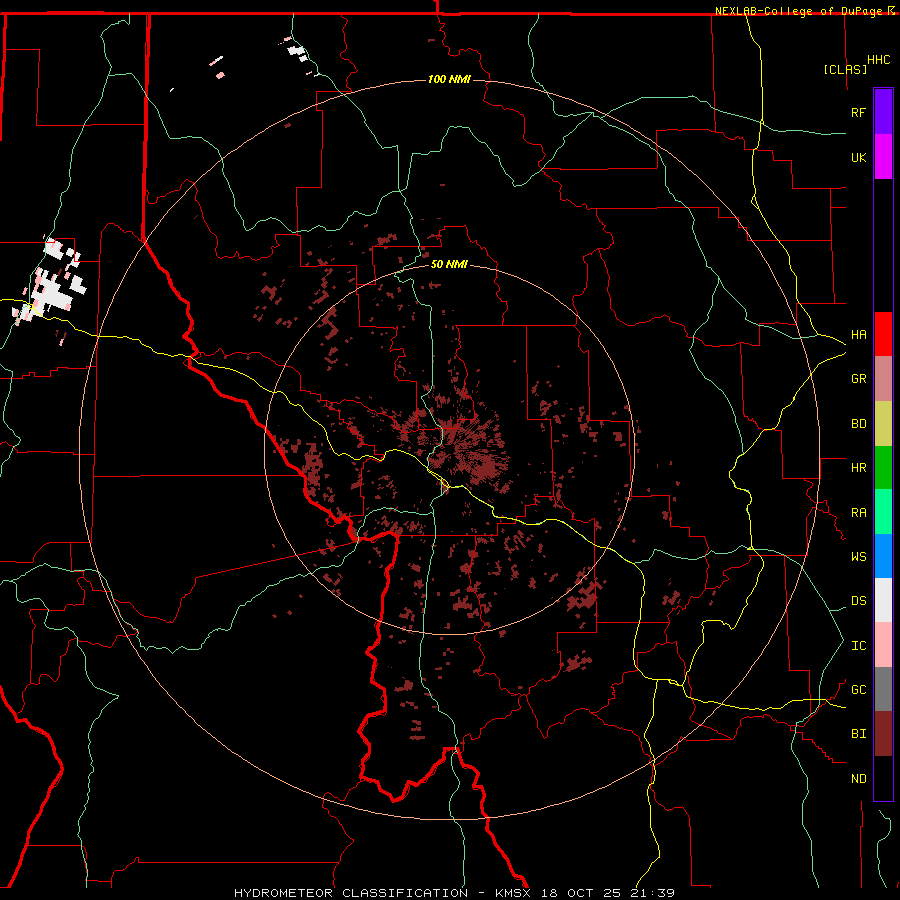Click the green HR legend swatch

[883, 468]
